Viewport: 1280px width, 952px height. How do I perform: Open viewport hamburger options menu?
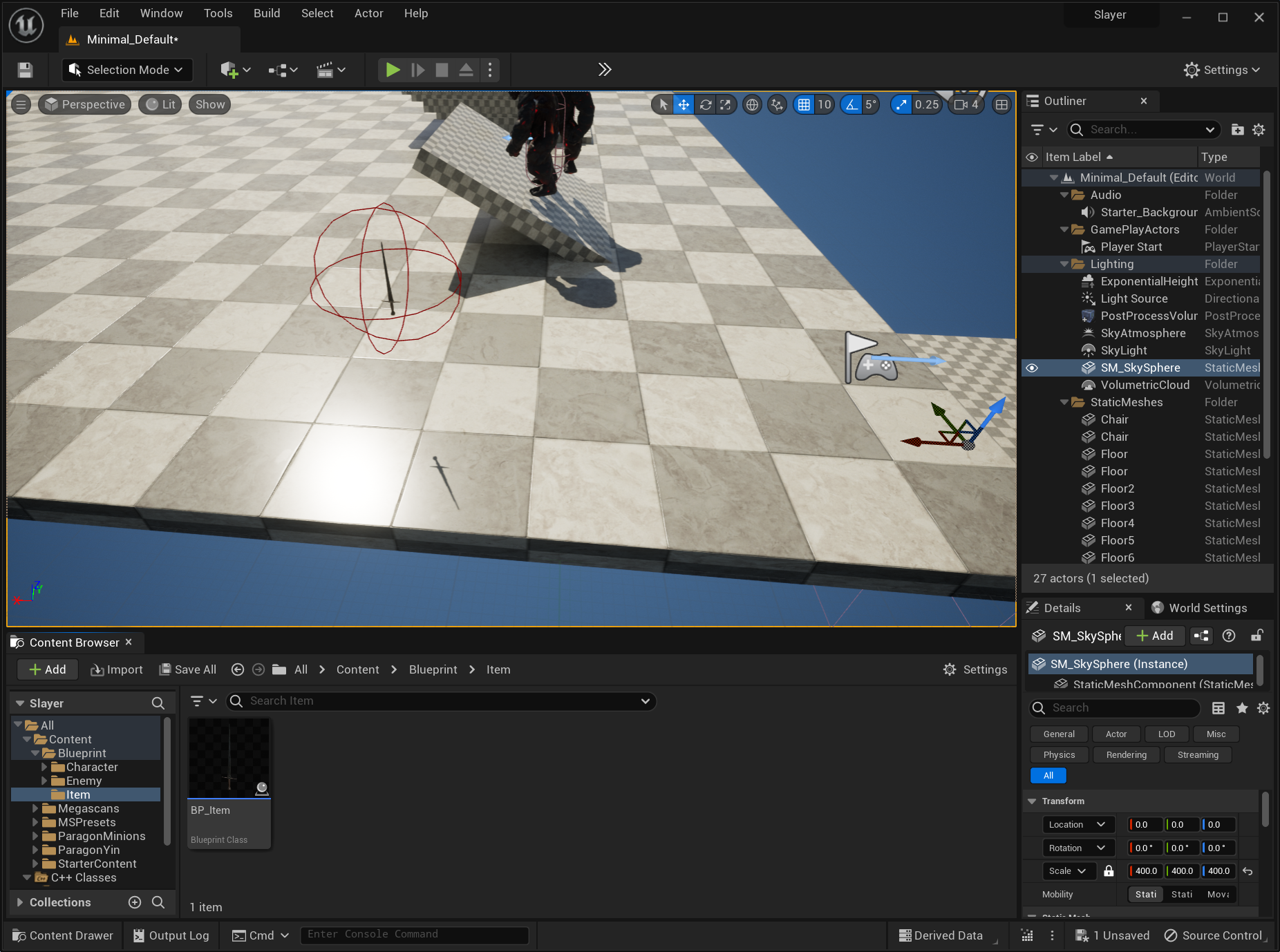tap(21, 104)
